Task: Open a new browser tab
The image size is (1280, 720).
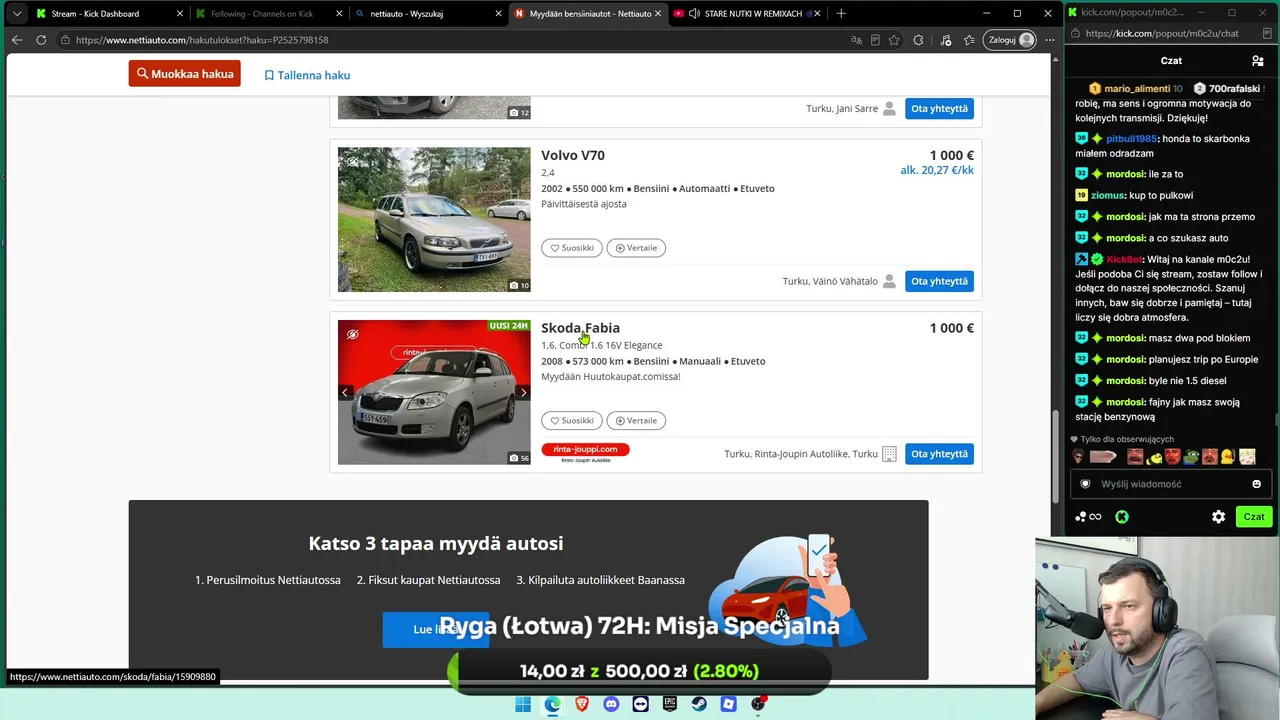Action: click(x=841, y=14)
